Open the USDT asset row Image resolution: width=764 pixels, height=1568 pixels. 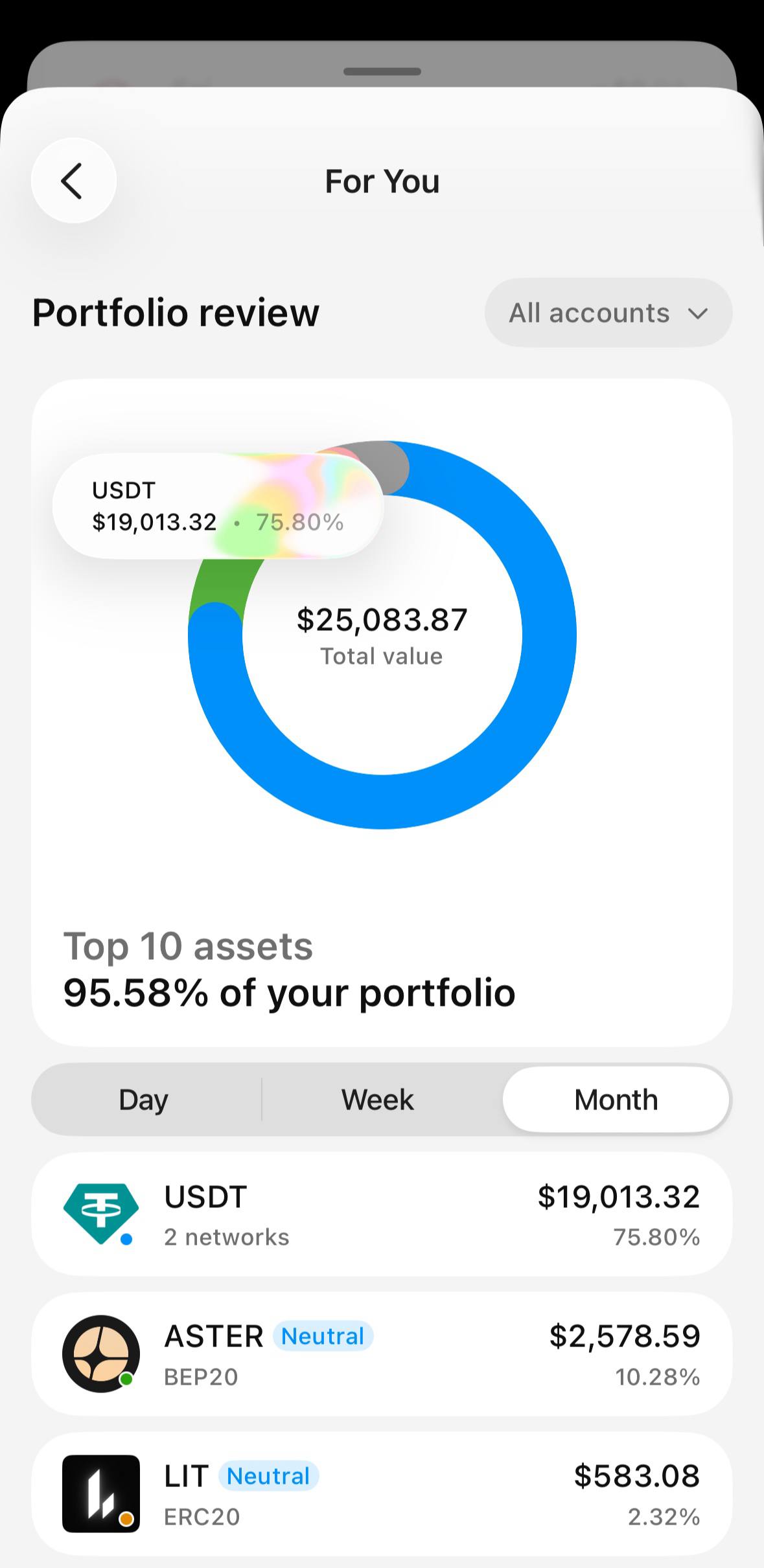382,1214
